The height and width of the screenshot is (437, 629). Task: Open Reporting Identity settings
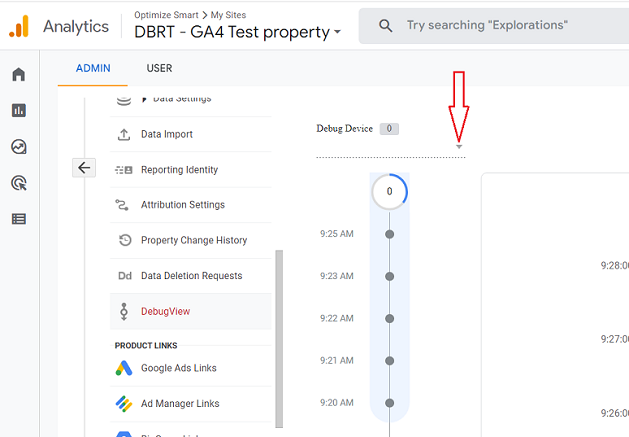(179, 170)
